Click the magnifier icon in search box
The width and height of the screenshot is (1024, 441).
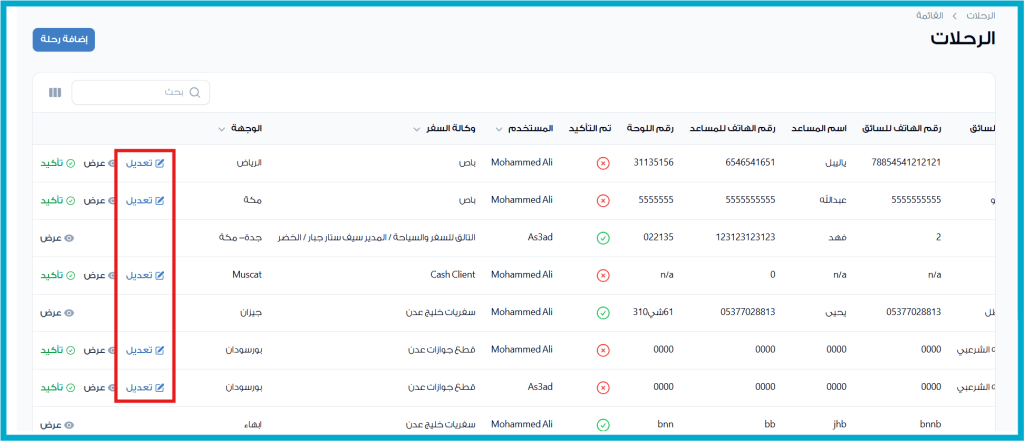point(196,93)
